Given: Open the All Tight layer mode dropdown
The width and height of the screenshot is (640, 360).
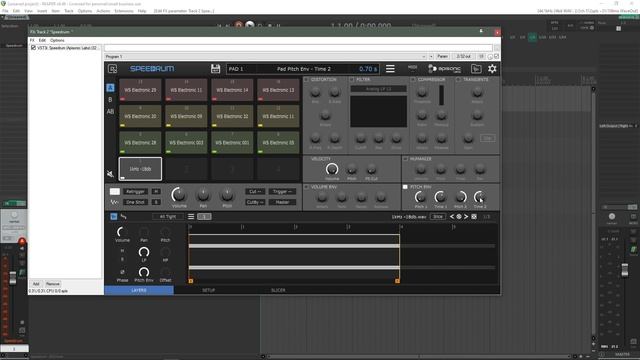Looking at the screenshot, I should [168, 217].
